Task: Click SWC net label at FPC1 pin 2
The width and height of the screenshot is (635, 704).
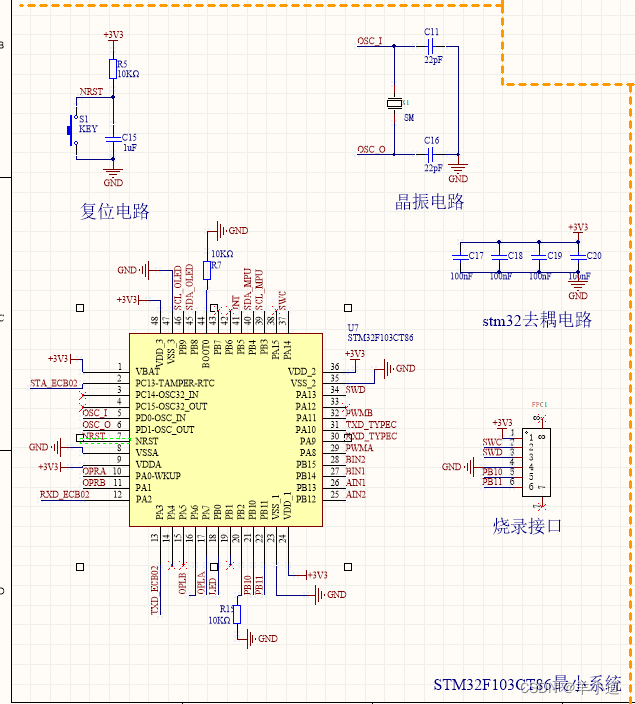Action: [x=493, y=442]
